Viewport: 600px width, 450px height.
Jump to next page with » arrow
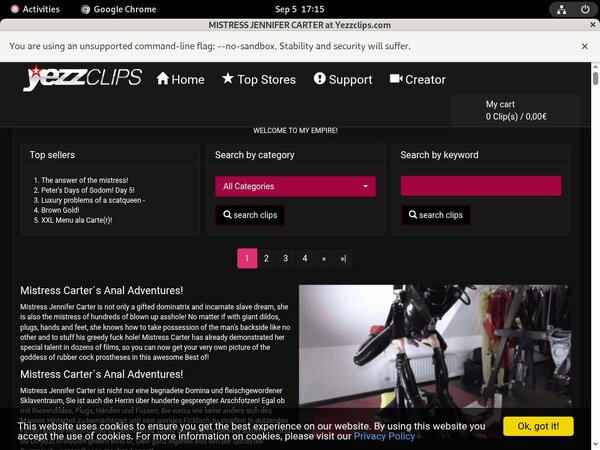323,258
